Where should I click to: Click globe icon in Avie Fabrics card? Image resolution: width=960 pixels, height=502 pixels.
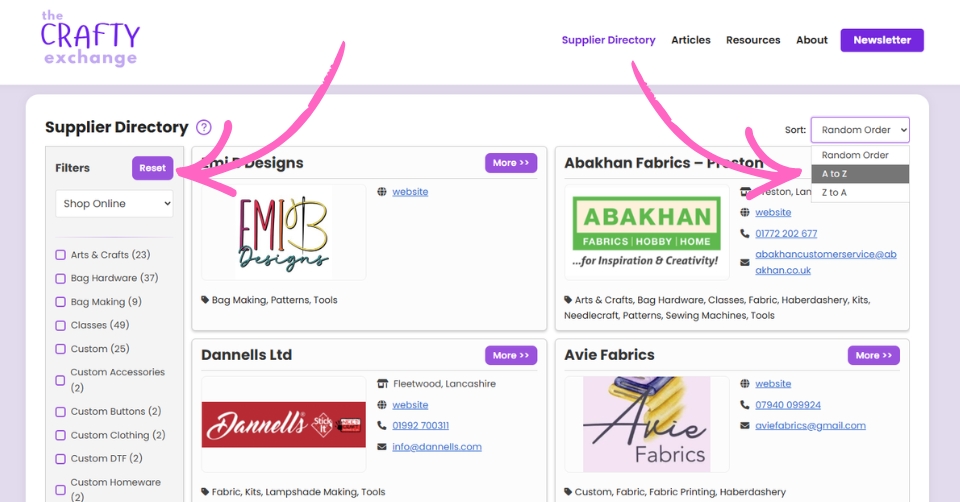pyautogui.click(x=745, y=384)
